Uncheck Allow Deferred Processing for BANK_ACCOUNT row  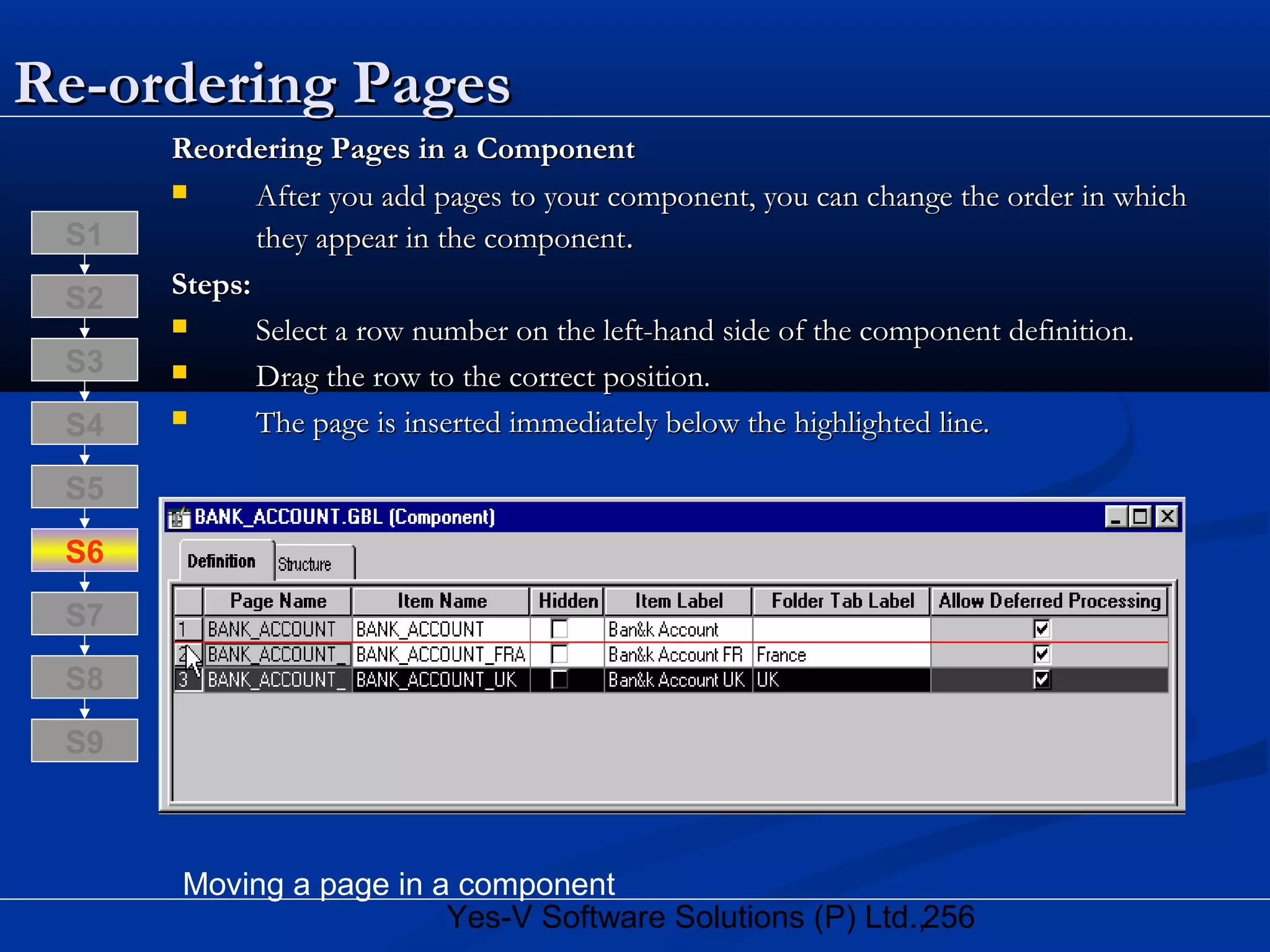point(1042,629)
